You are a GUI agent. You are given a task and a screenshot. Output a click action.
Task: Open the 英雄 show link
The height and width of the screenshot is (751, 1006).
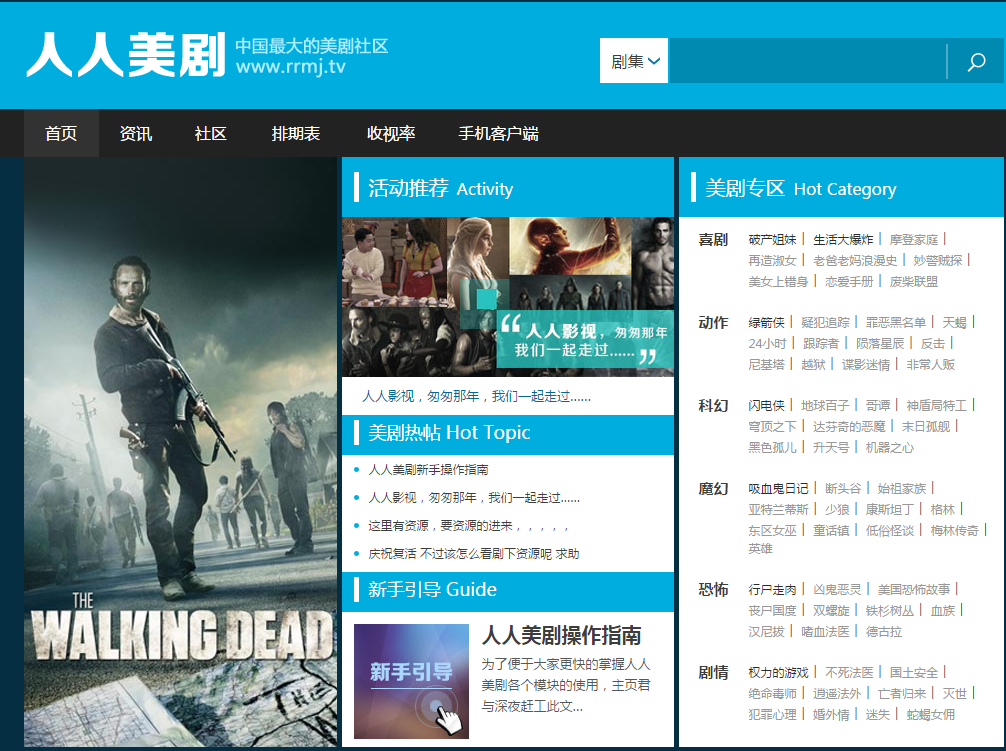(x=760, y=549)
